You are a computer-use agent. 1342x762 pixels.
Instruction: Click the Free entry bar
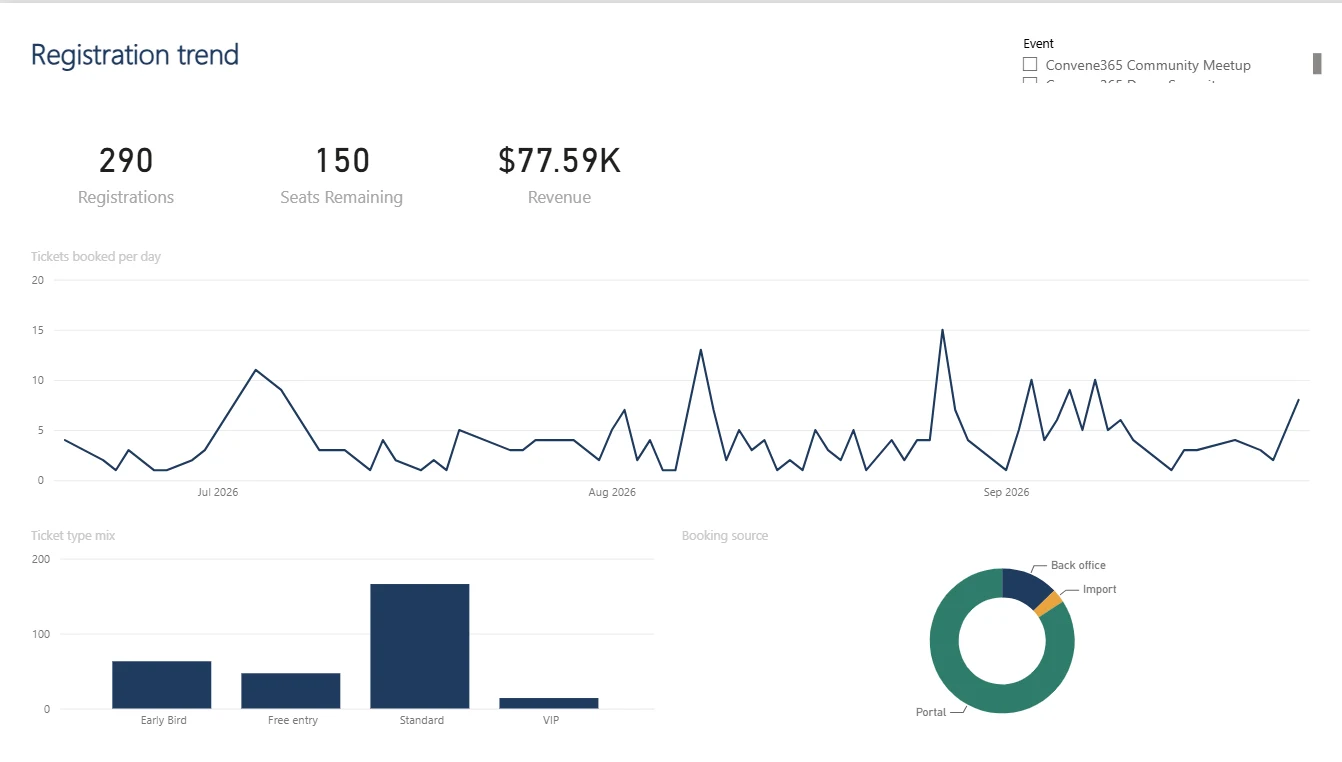[290, 691]
